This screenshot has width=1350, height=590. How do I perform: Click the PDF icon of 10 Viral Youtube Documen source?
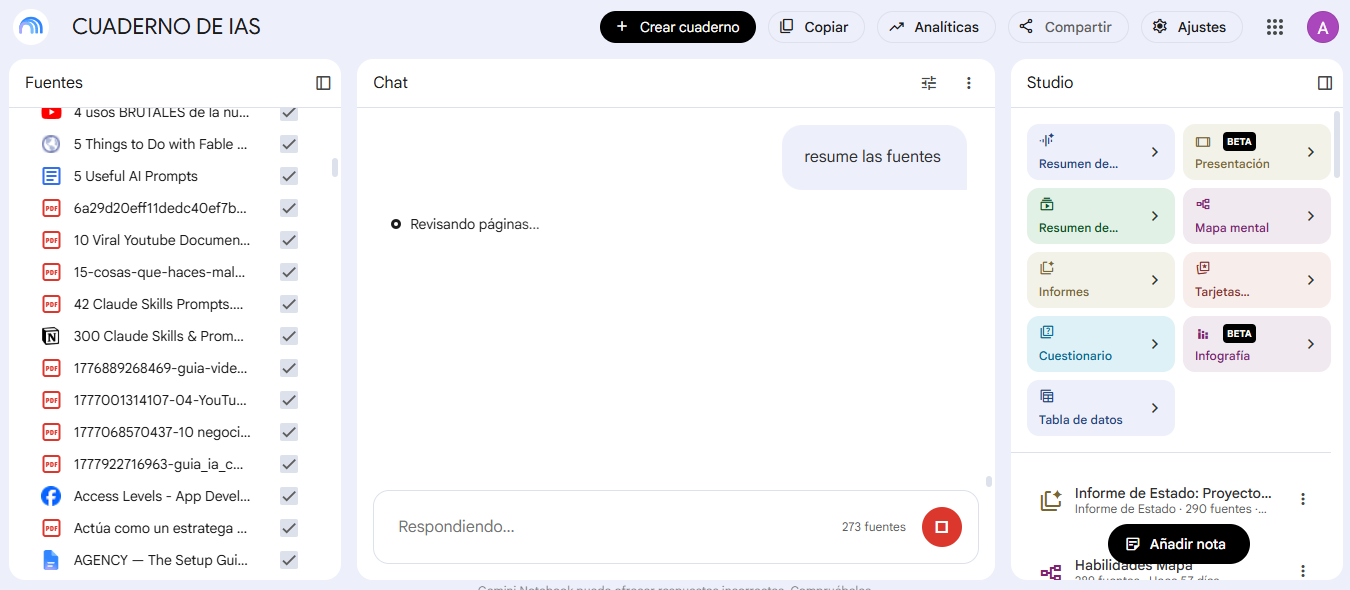[x=51, y=240]
